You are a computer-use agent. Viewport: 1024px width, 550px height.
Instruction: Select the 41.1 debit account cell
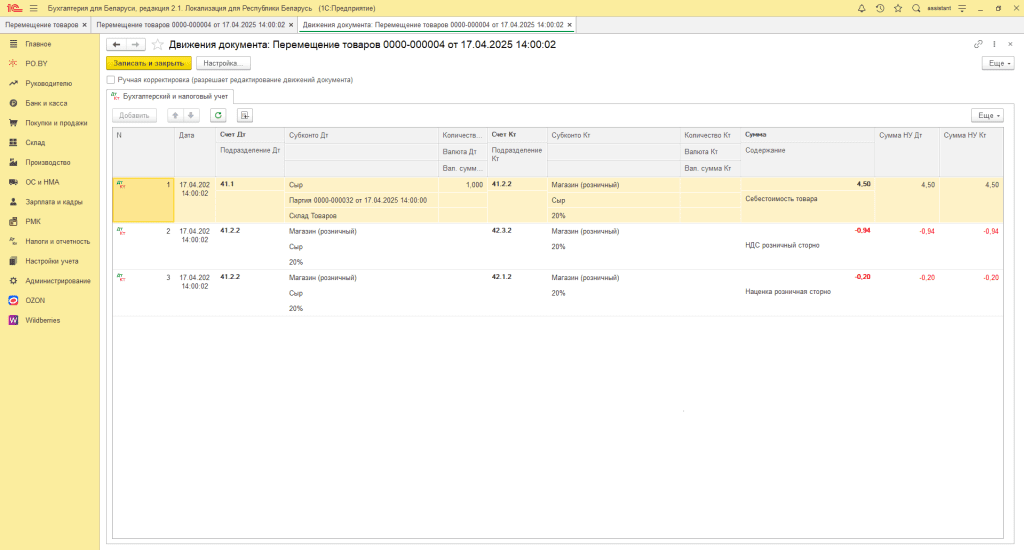coord(249,184)
